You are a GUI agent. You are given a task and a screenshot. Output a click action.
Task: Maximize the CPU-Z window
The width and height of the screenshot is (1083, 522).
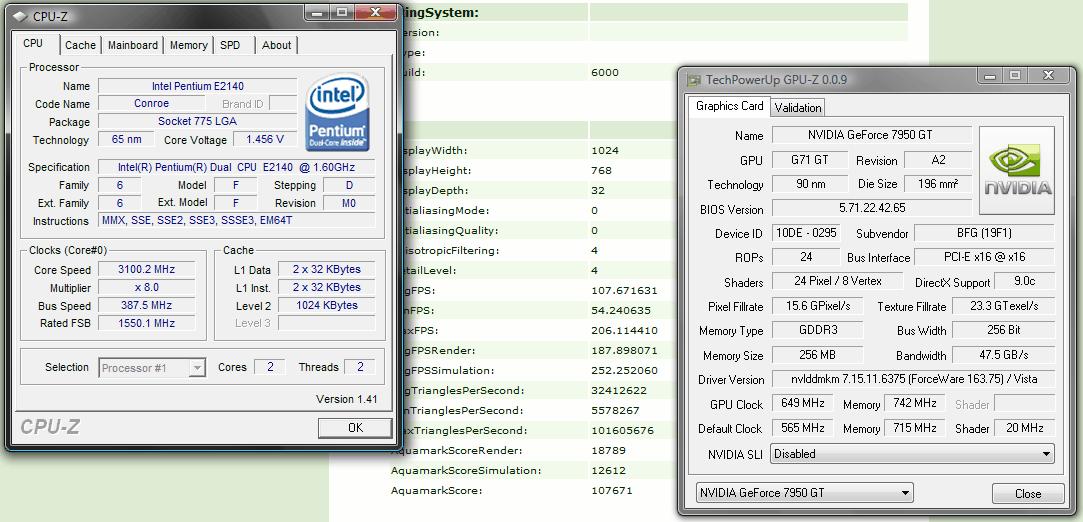click(341, 12)
